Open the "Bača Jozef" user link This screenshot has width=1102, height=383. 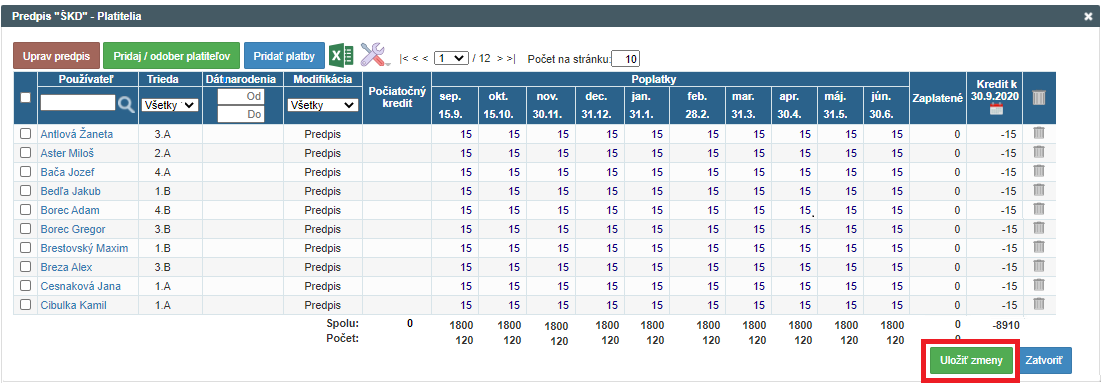[x=67, y=172]
